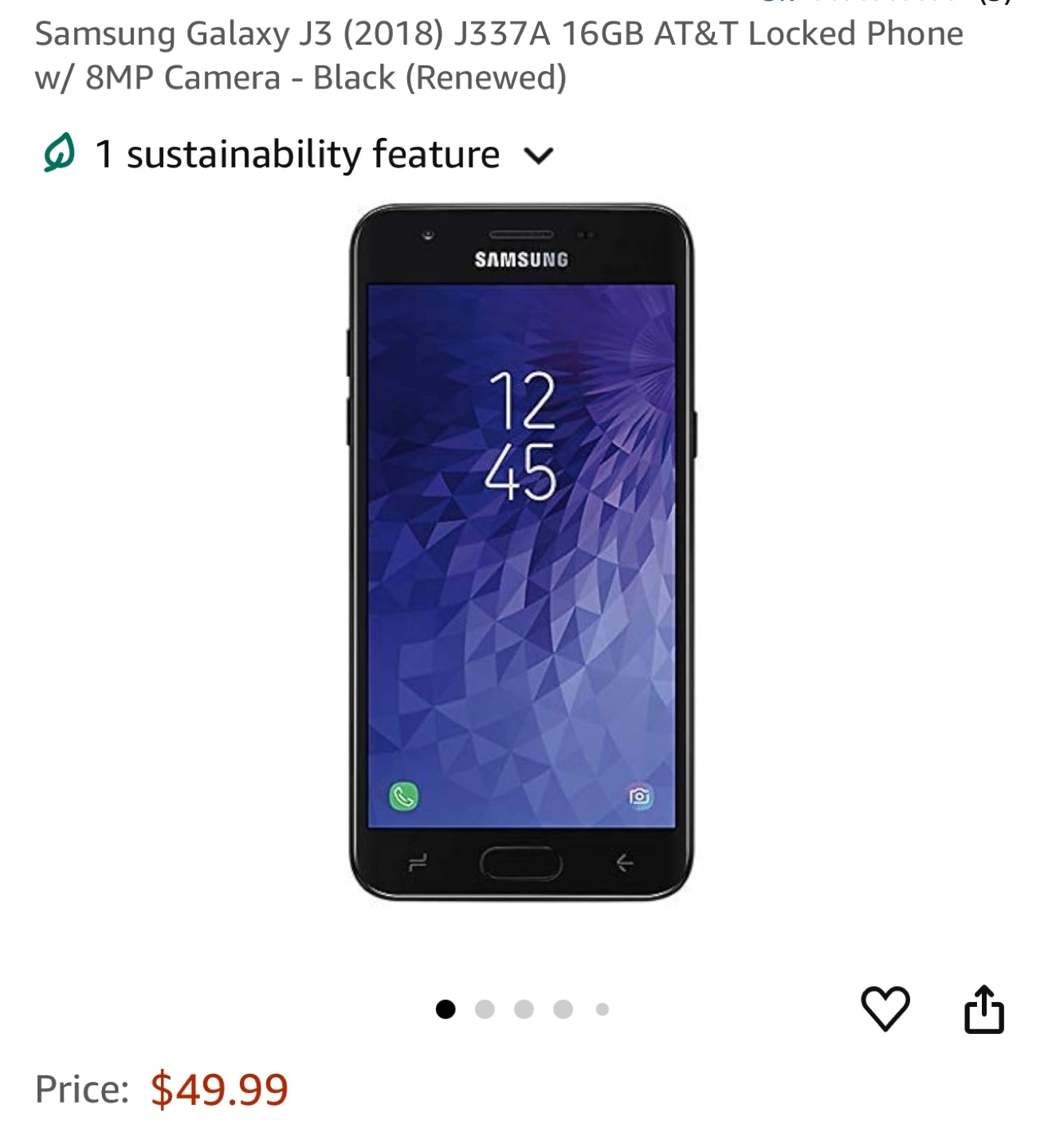Tap the 12 45 clock on product image
This screenshot has width=1048, height=1148.
[x=521, y=436]
